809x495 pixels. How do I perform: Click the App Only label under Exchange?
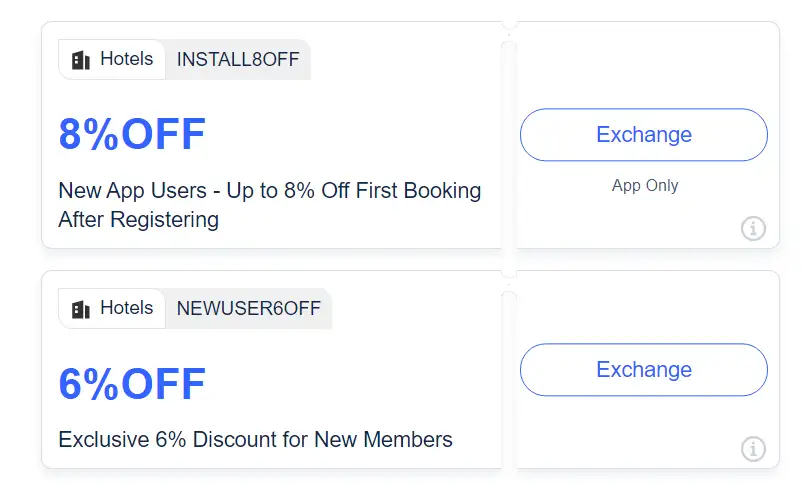coord(645,185)
